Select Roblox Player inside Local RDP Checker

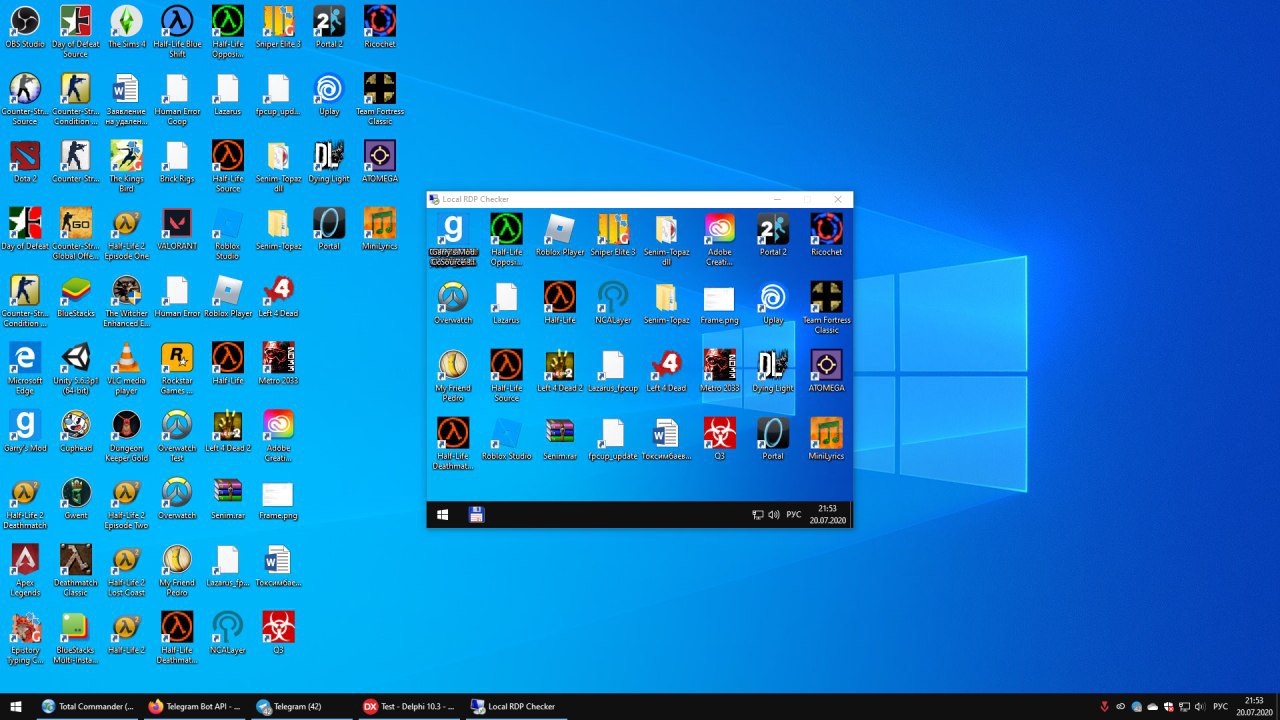[x=560, y=235]
